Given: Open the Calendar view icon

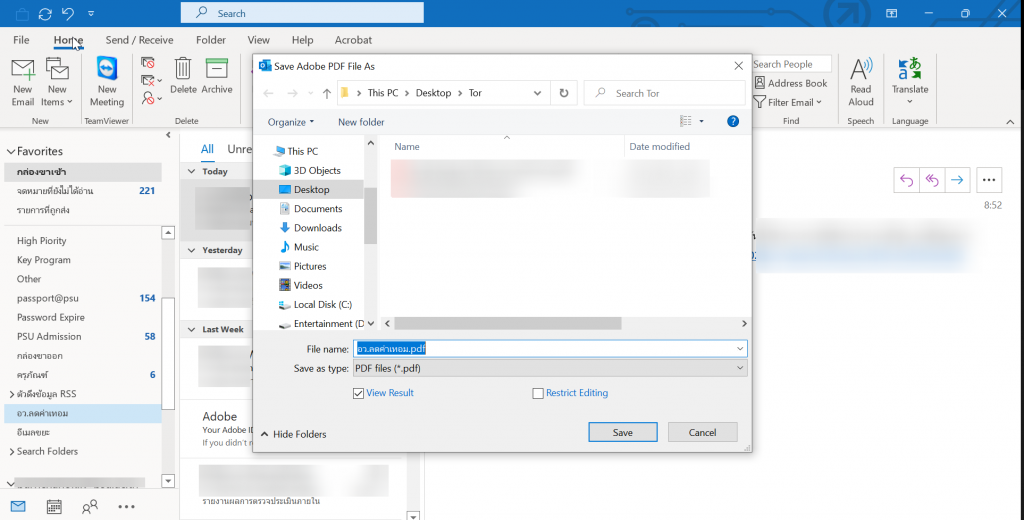Looking at the screenshot, I should [x=54, y=506].
